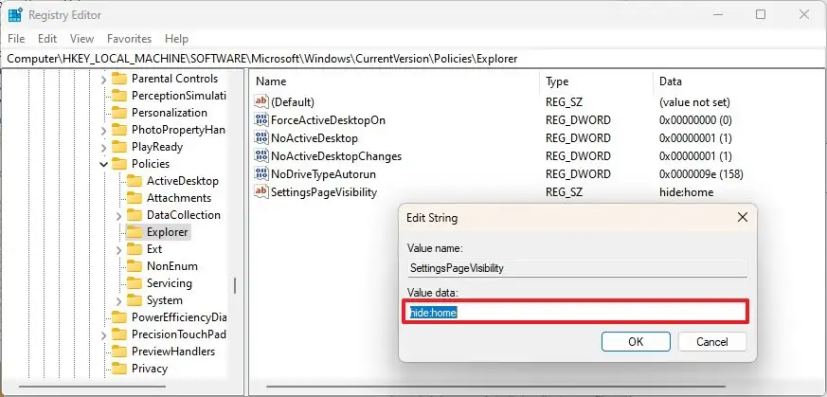
Task: Click the (Default) string value icon
Action: pyautogui.click(x=261, y=102)
